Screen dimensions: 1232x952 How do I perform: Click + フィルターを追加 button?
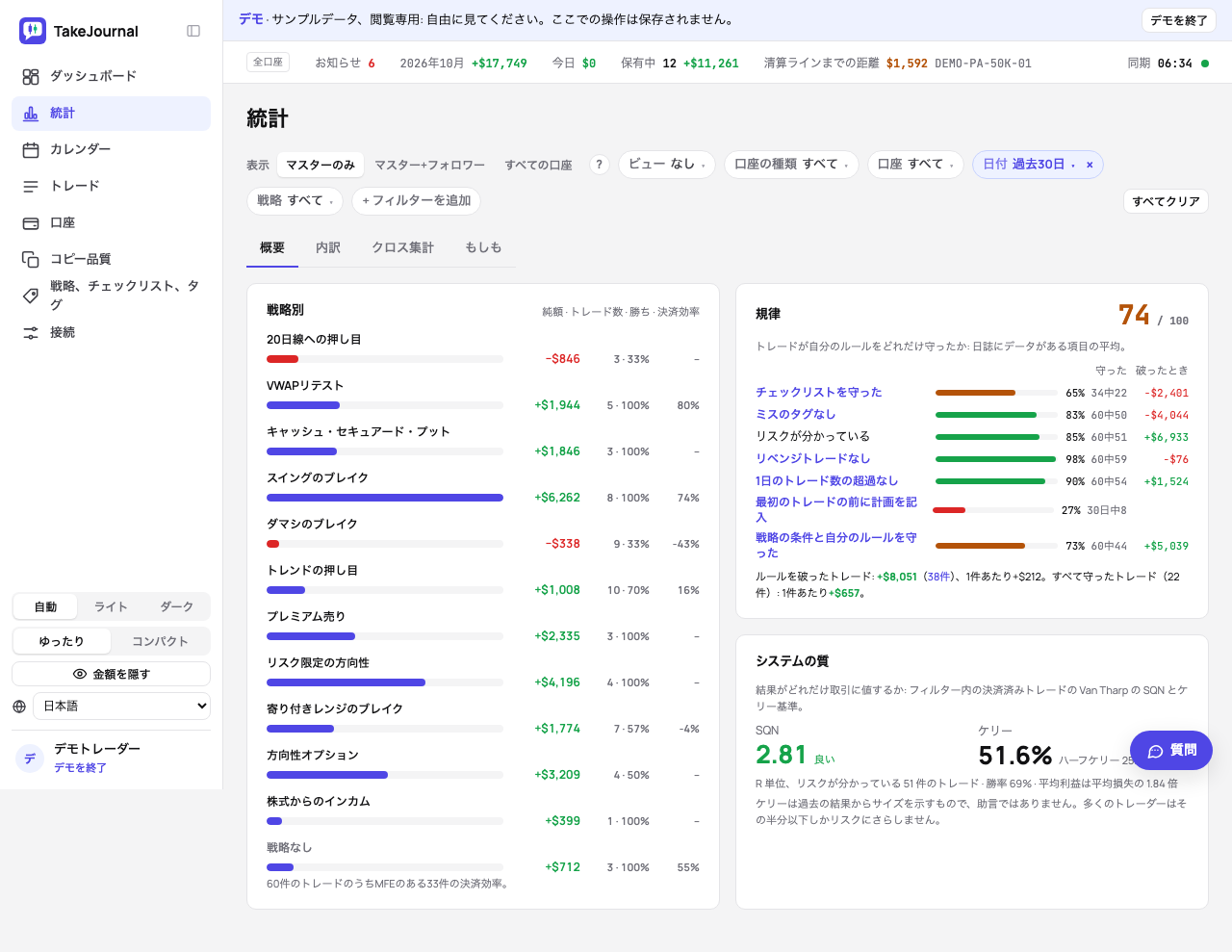417,201
